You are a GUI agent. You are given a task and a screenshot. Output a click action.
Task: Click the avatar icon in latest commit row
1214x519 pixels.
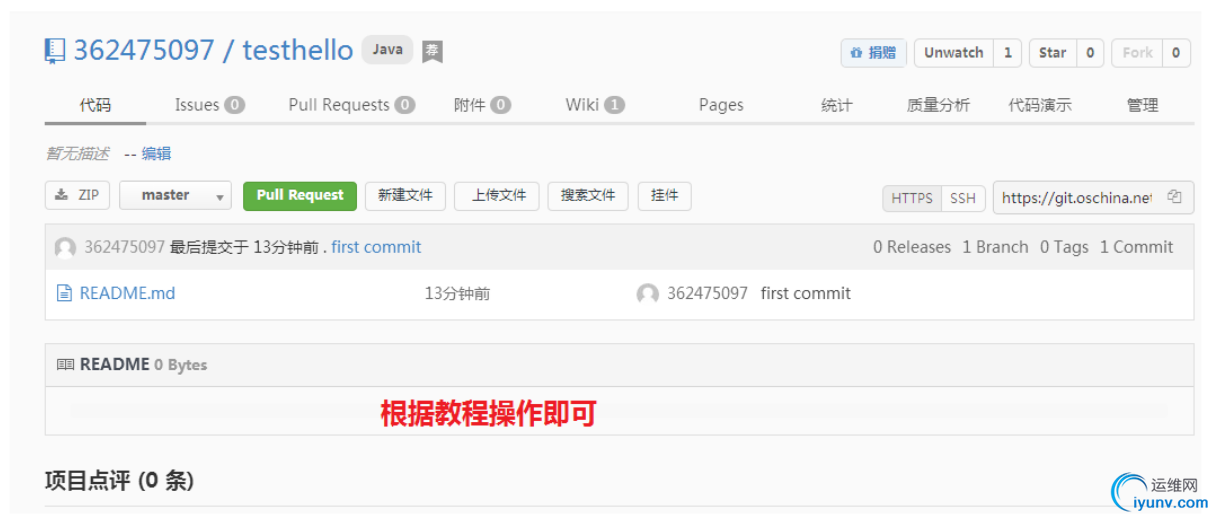(x=65, y=247)
